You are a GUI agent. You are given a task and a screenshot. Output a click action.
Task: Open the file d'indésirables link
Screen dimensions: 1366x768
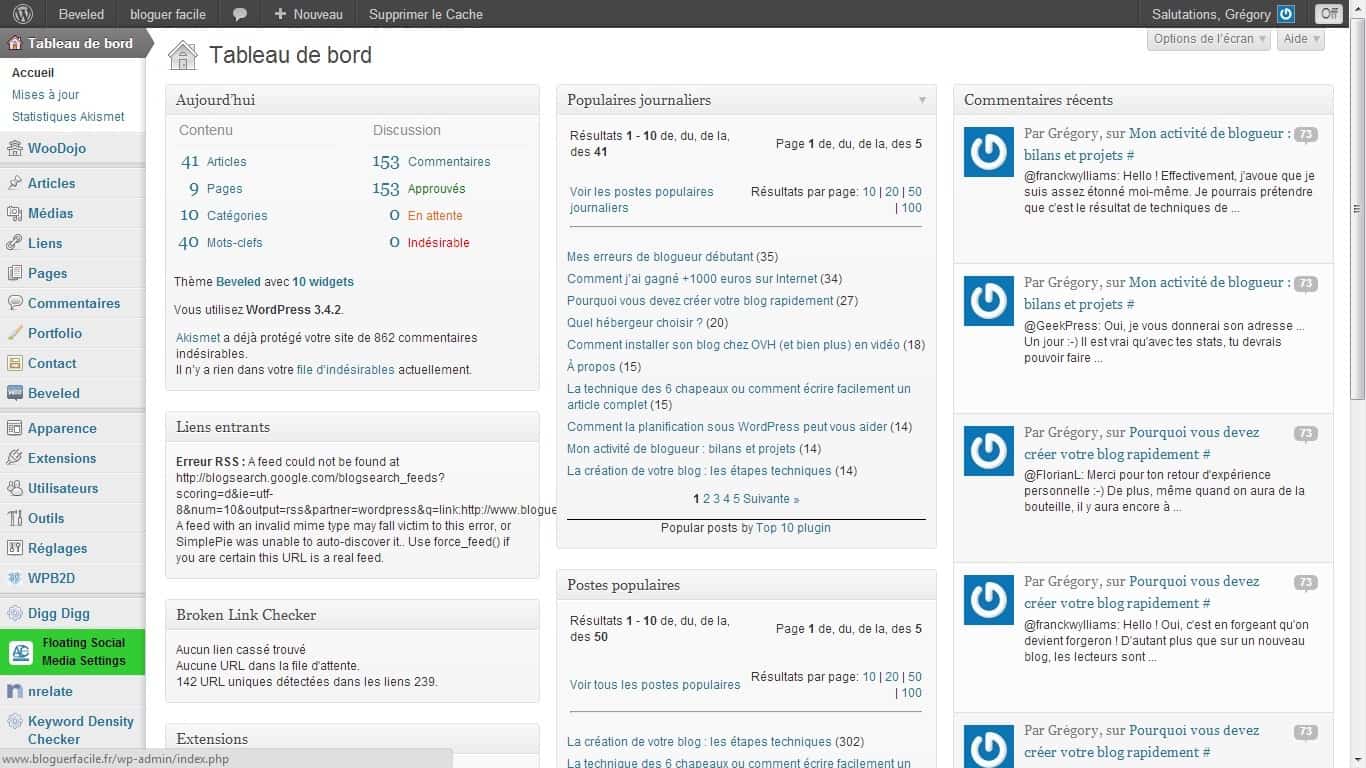[346, 370]
